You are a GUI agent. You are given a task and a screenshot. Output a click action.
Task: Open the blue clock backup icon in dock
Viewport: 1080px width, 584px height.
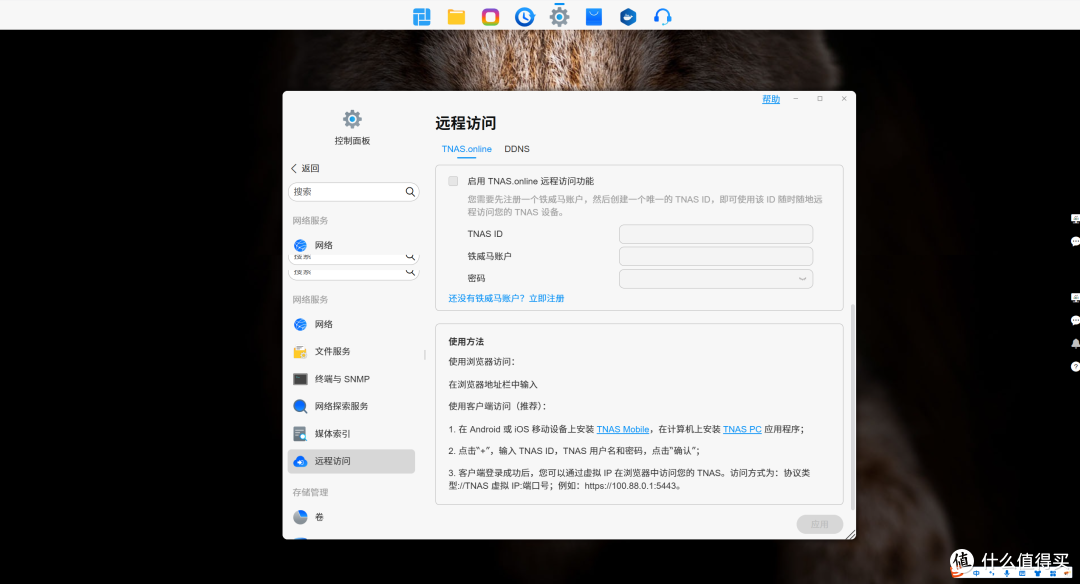525,17
